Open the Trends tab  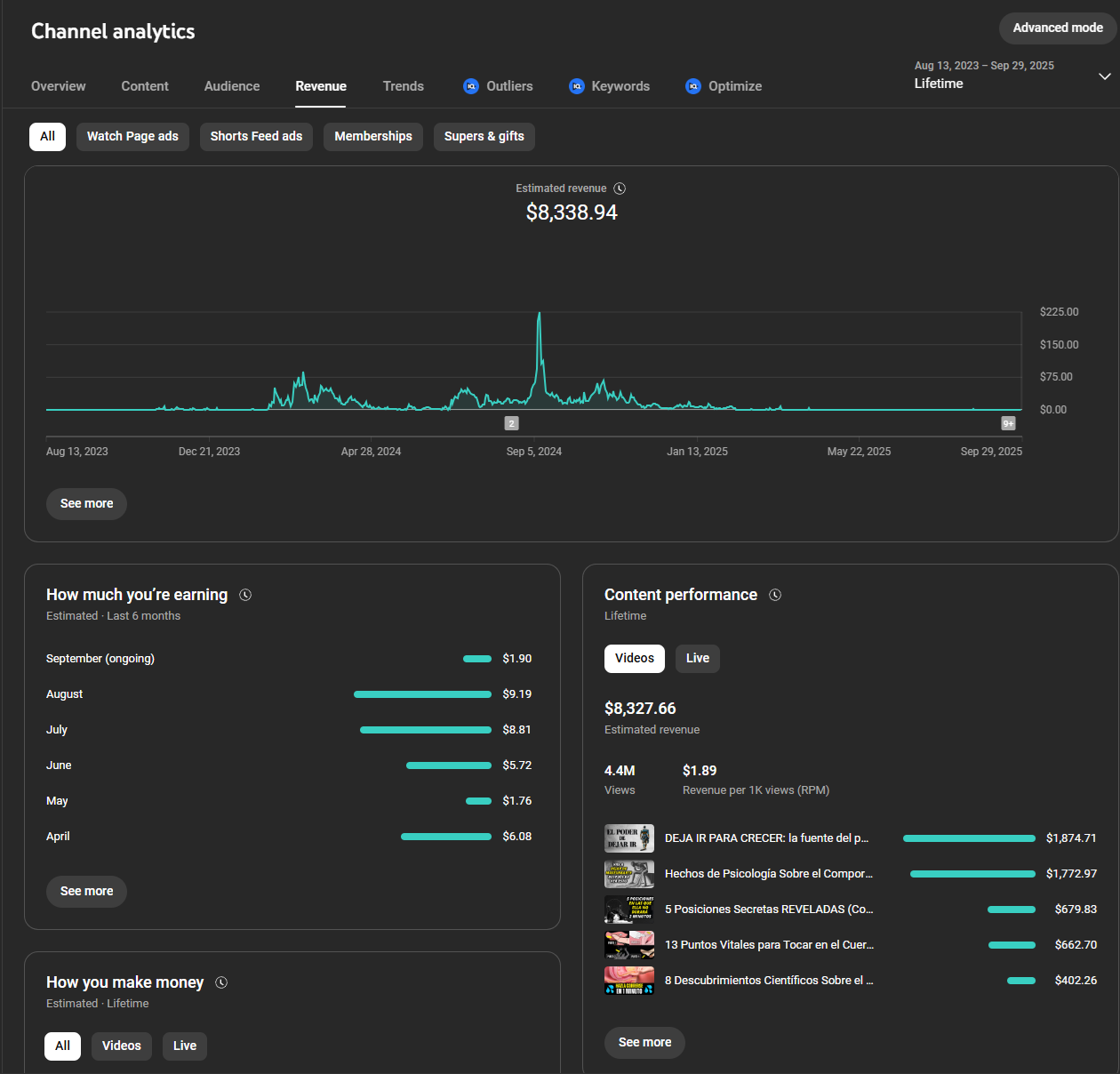tap(403, 86)
